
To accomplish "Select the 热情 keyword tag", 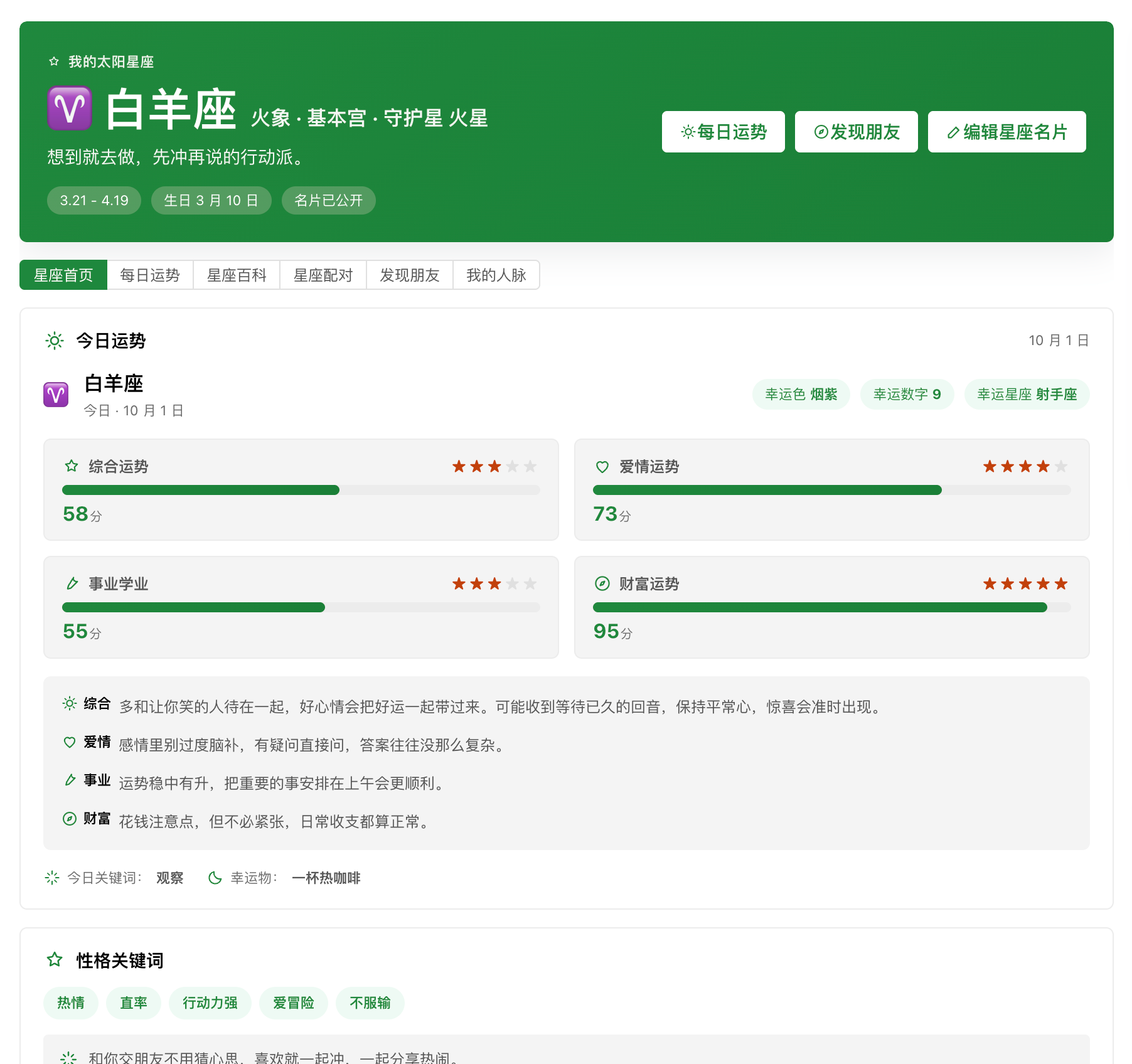I will click(x=71, y=1003).
